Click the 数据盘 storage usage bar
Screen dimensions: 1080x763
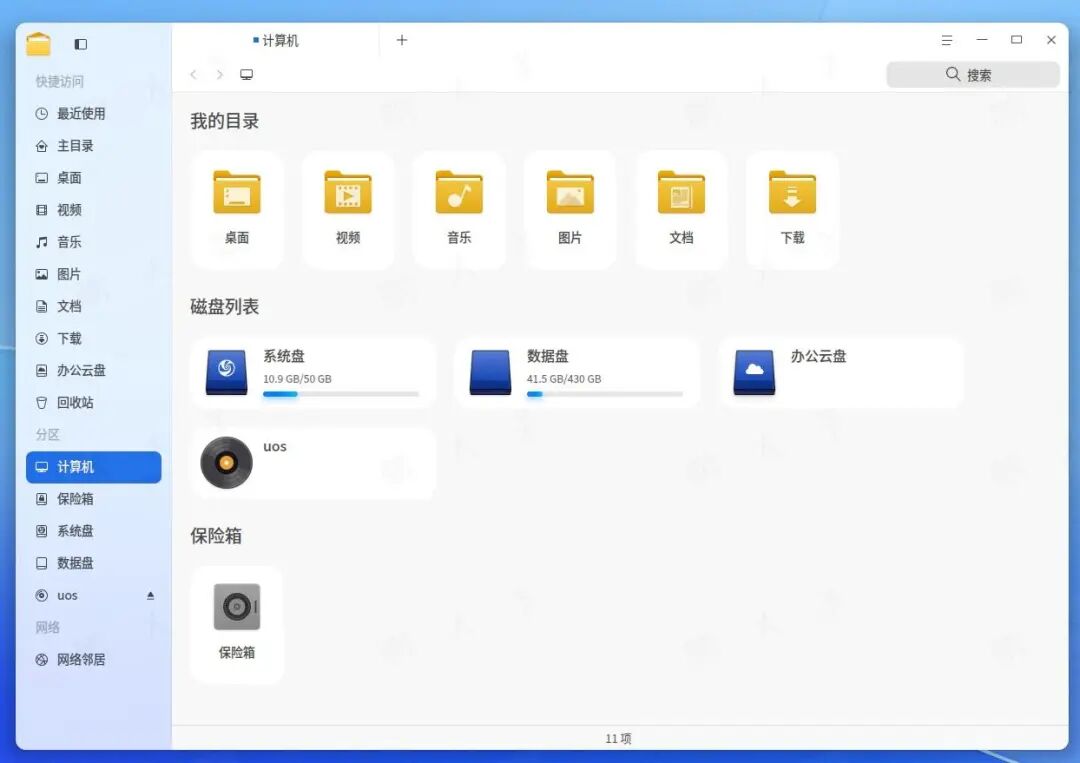tap(604, 394)
